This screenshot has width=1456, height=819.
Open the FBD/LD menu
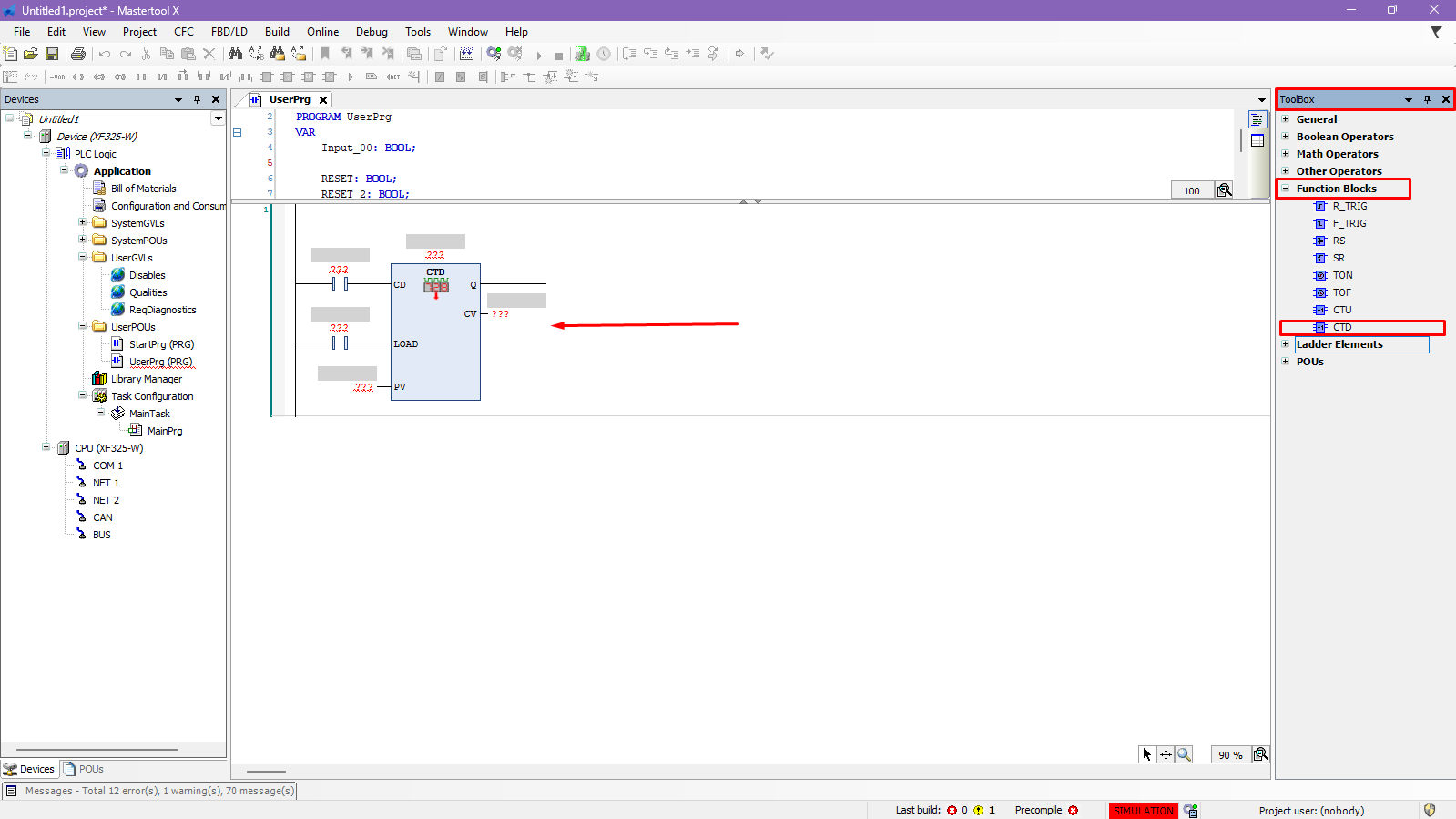(229, 32)
